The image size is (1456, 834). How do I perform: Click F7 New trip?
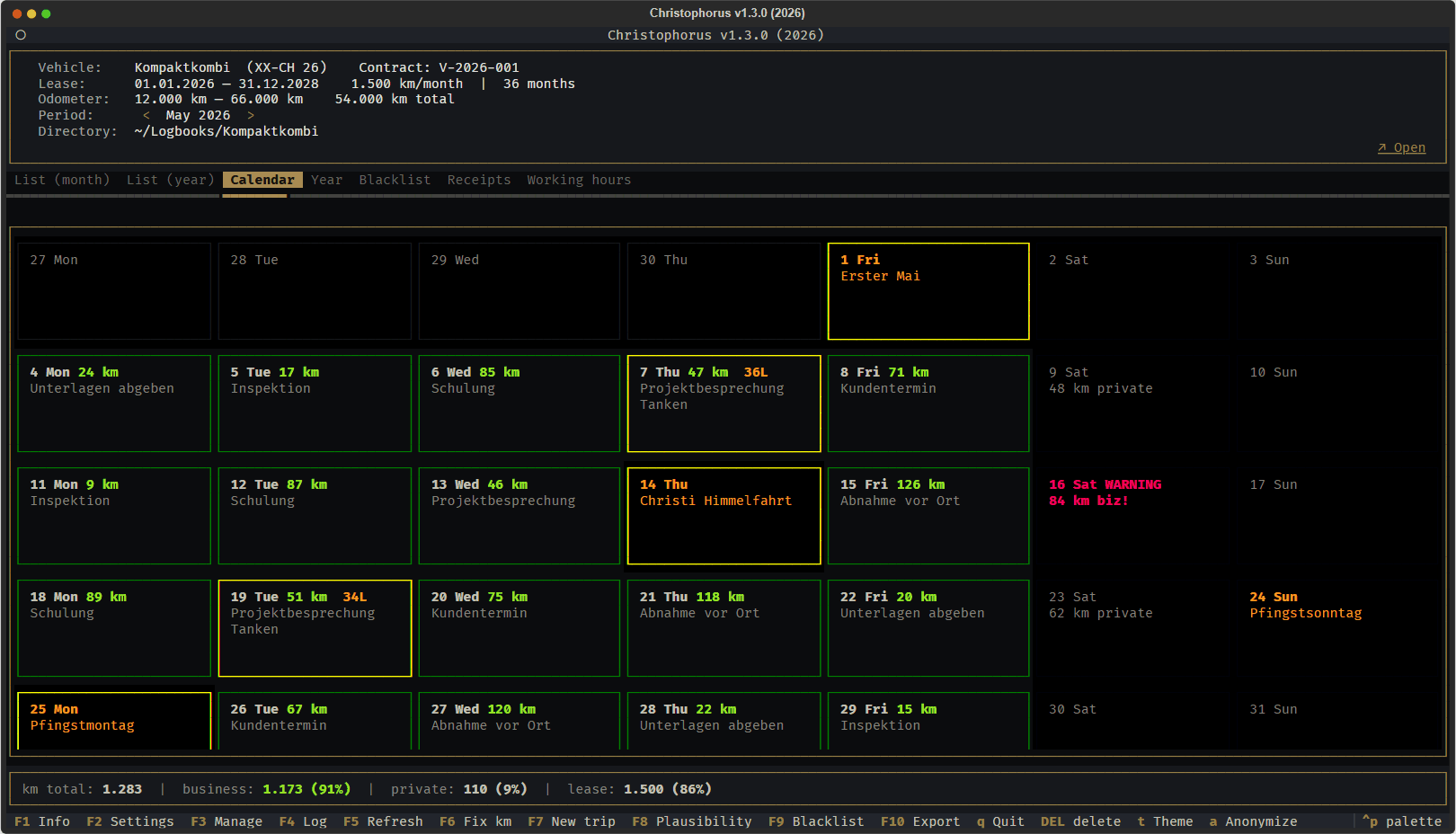point(572,821)
